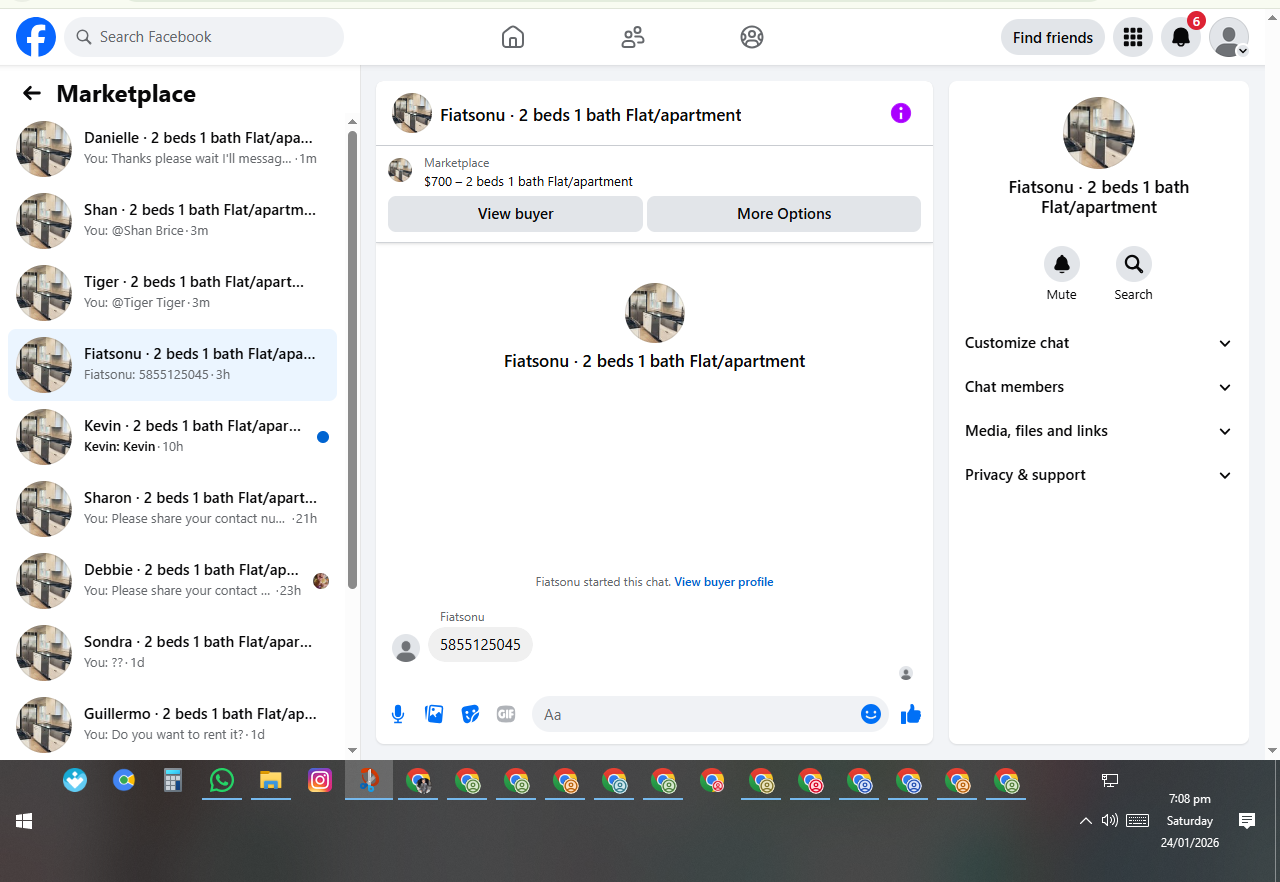This screenshot has height=882, width=1280.
Task: Open Instagram from the taskbar
Action: [x=320, y=780]
